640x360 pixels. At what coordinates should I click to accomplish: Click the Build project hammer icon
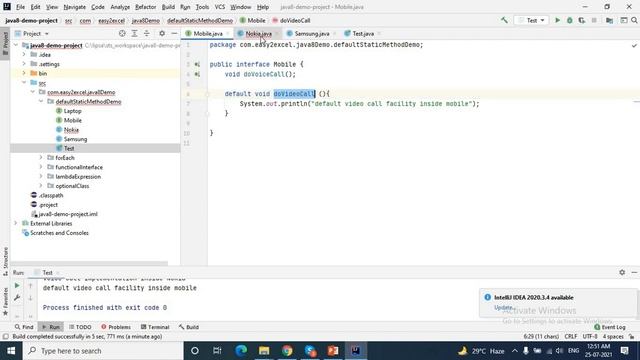[x=504, y=20]
